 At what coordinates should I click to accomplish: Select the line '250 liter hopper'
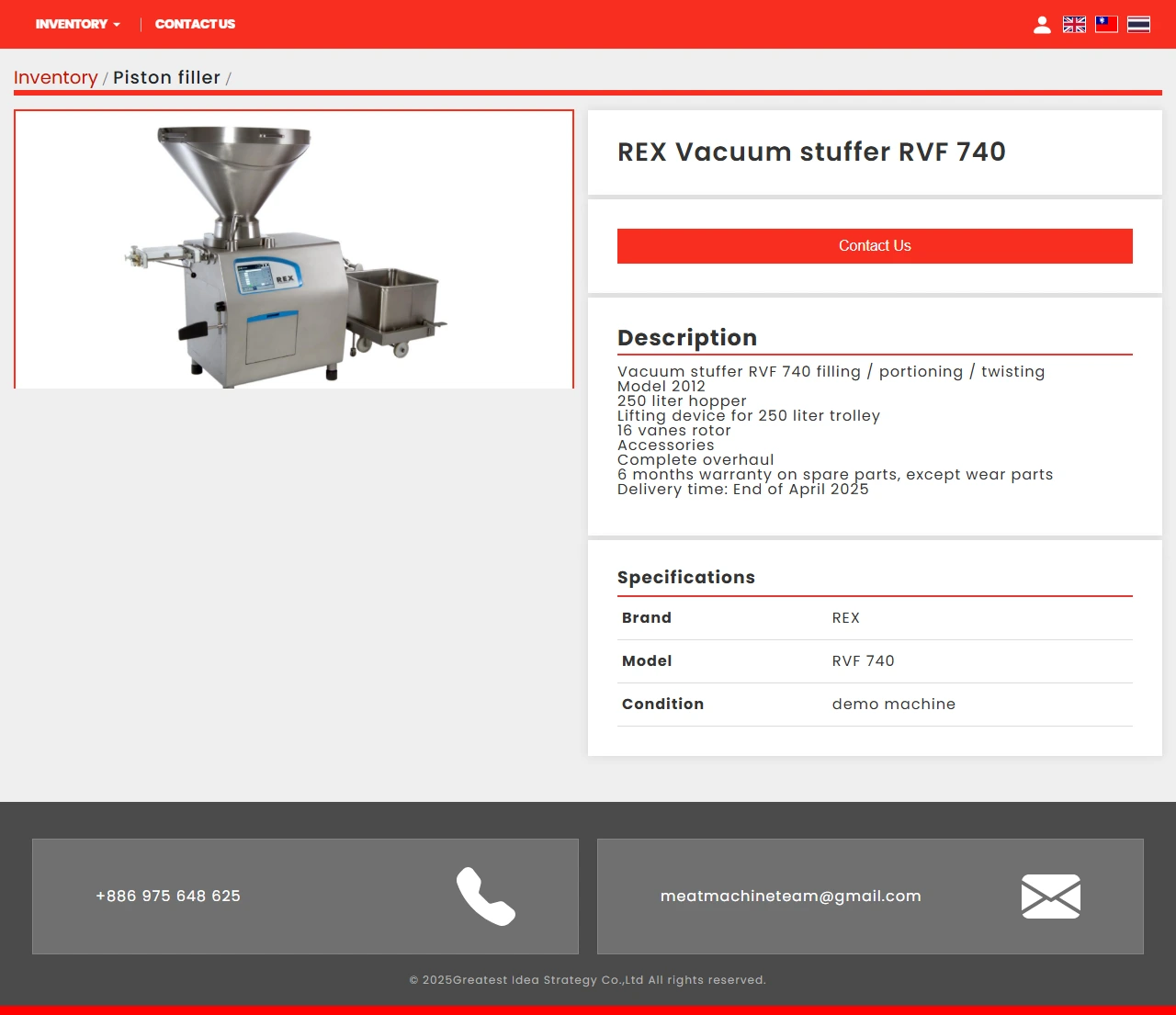click(x=682, y=401)
